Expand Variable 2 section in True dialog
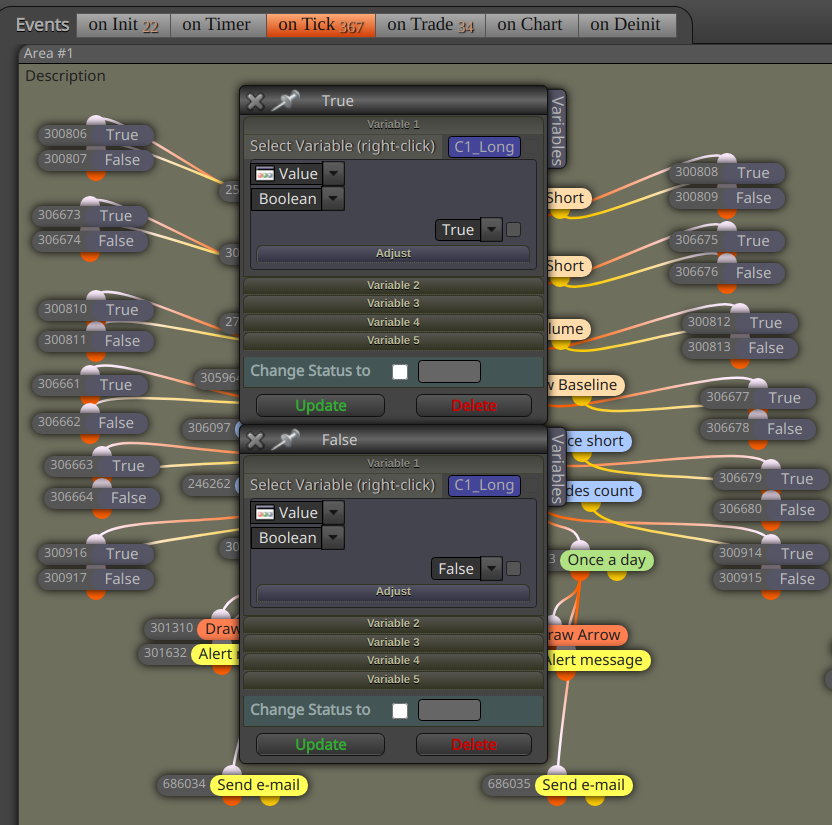 (393, 285)
